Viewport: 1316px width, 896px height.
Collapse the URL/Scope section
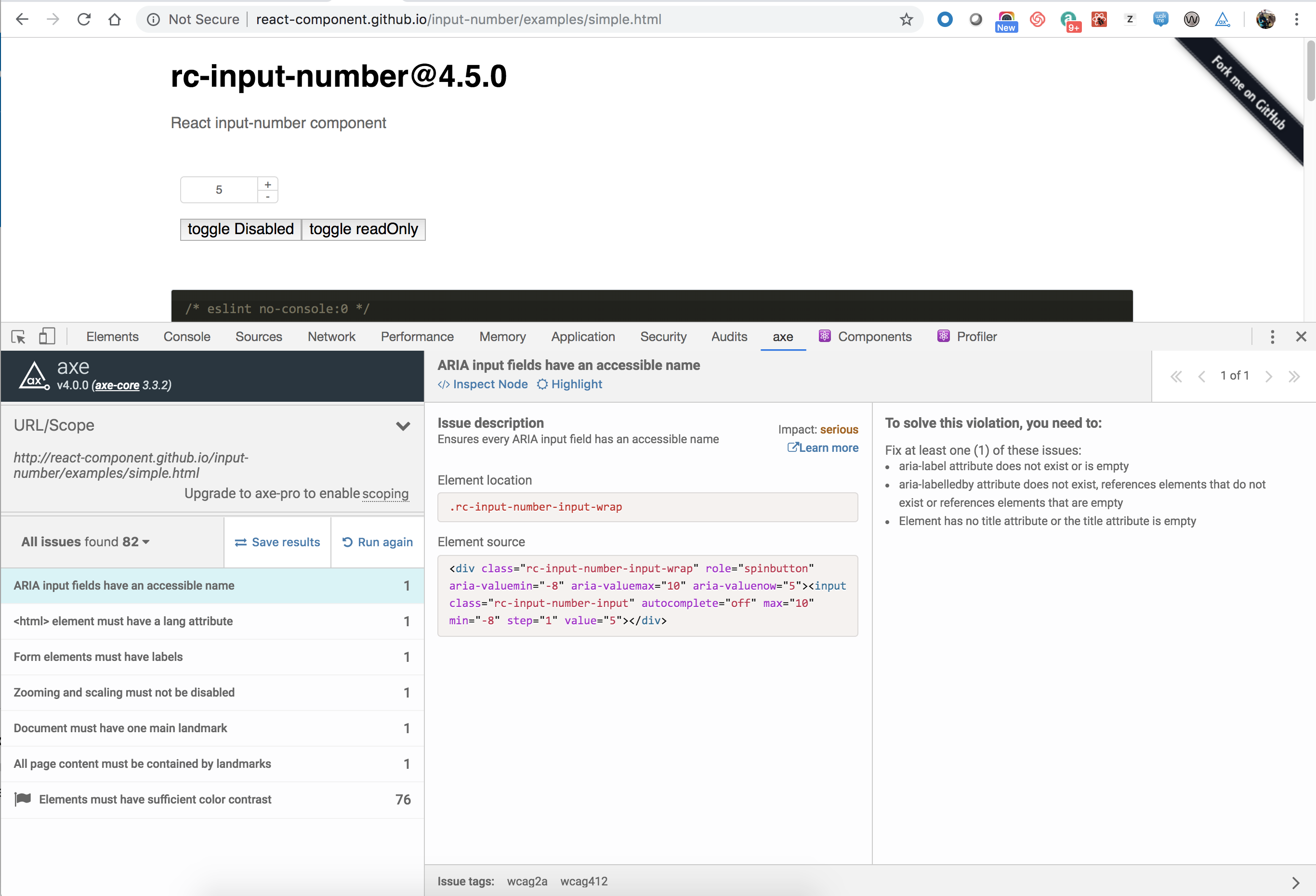pos(403,426)
